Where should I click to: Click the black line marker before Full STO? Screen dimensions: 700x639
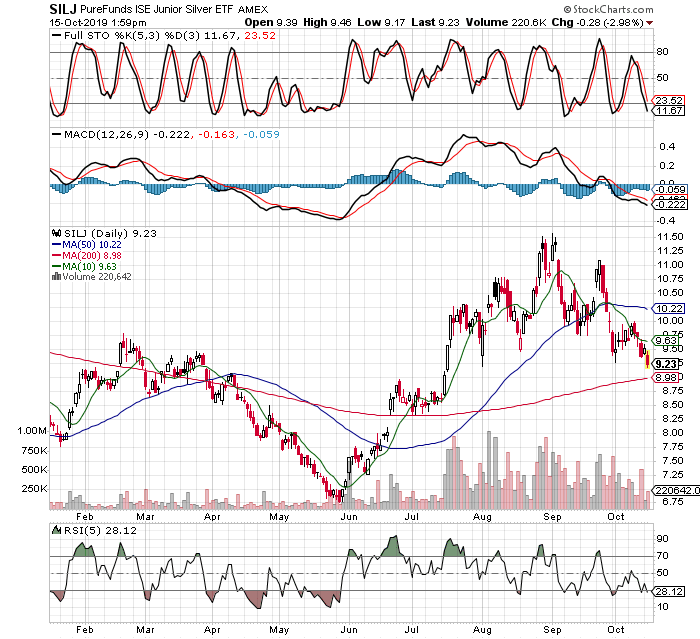coord(57,36)
